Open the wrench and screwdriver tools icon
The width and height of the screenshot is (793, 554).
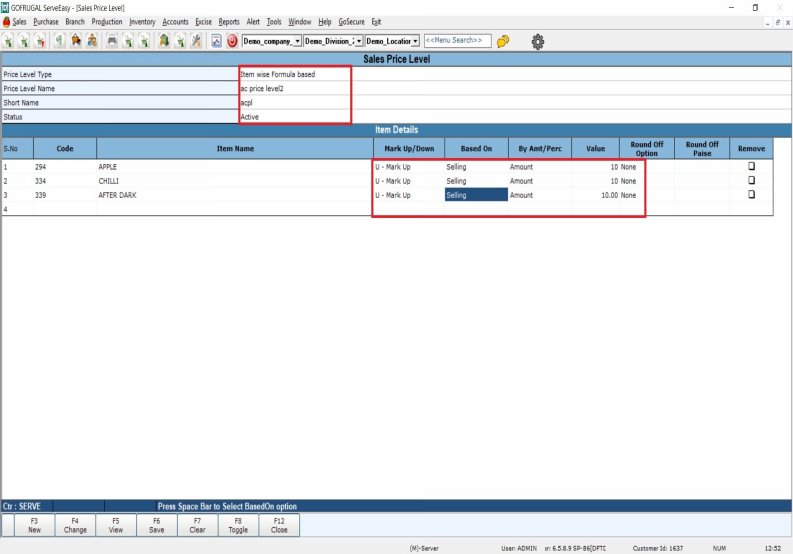coord(196,41)
